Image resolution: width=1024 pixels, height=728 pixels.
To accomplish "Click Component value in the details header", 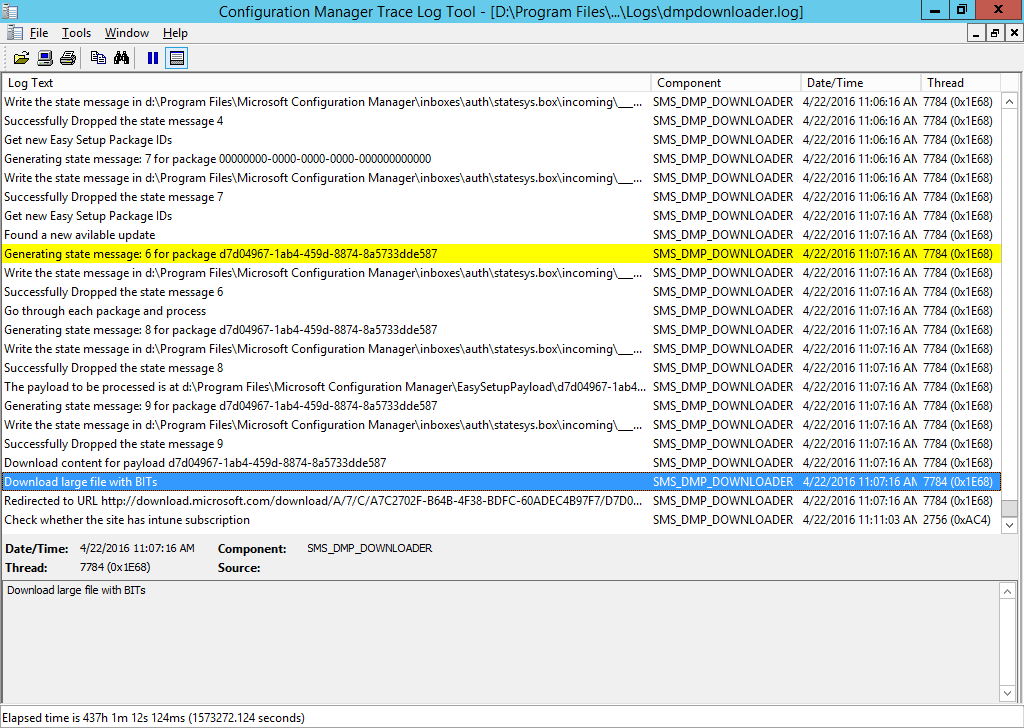I will pyautogui.click(x=370, y=548).
